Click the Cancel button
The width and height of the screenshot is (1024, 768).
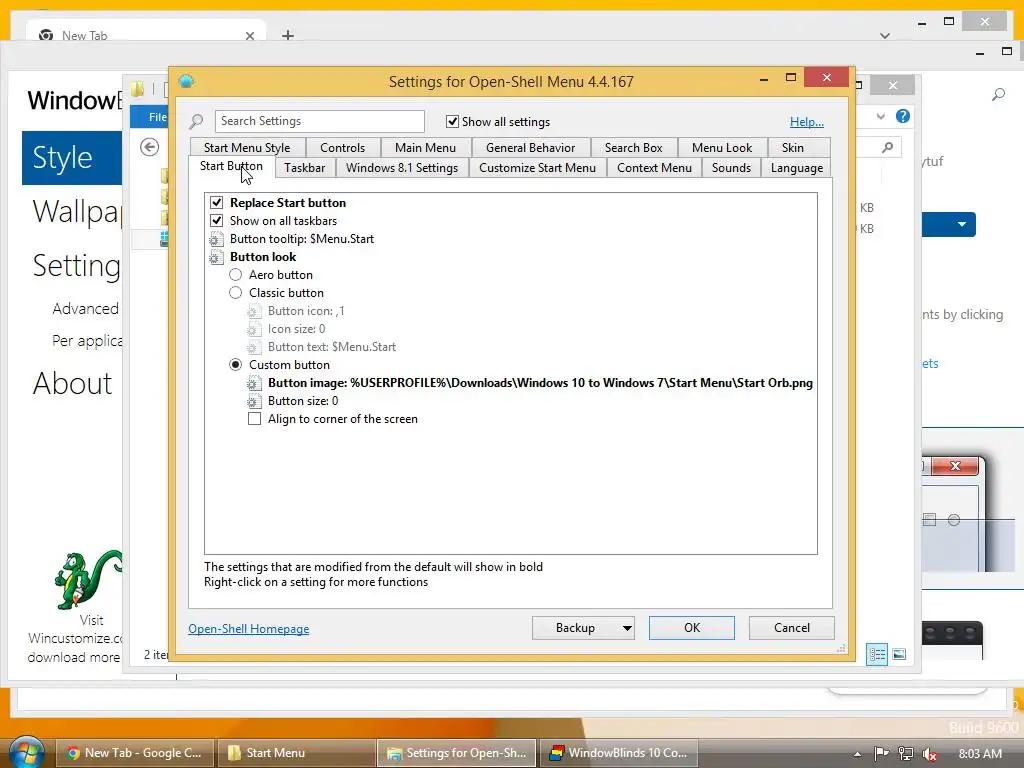[x=792, y=628]
